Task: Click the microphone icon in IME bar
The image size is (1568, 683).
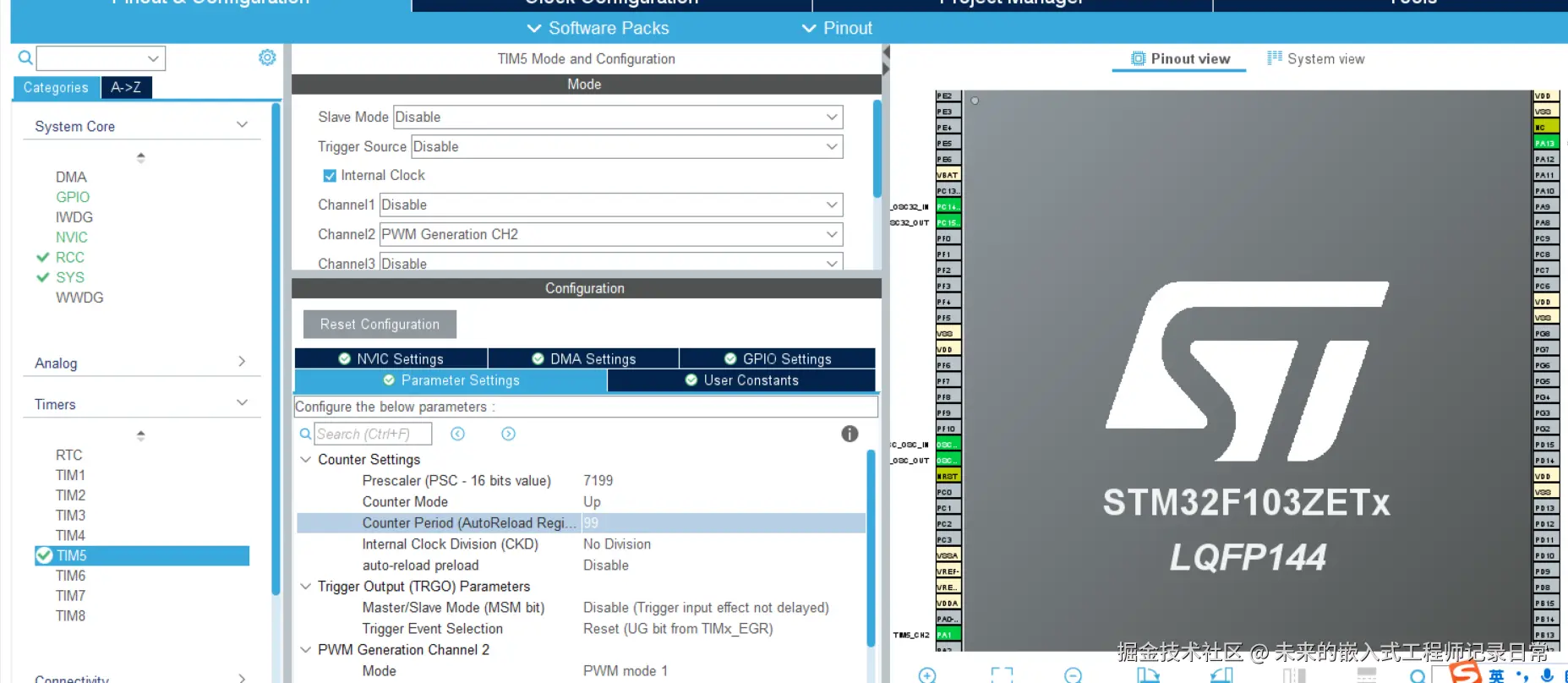Action: 1547,675
